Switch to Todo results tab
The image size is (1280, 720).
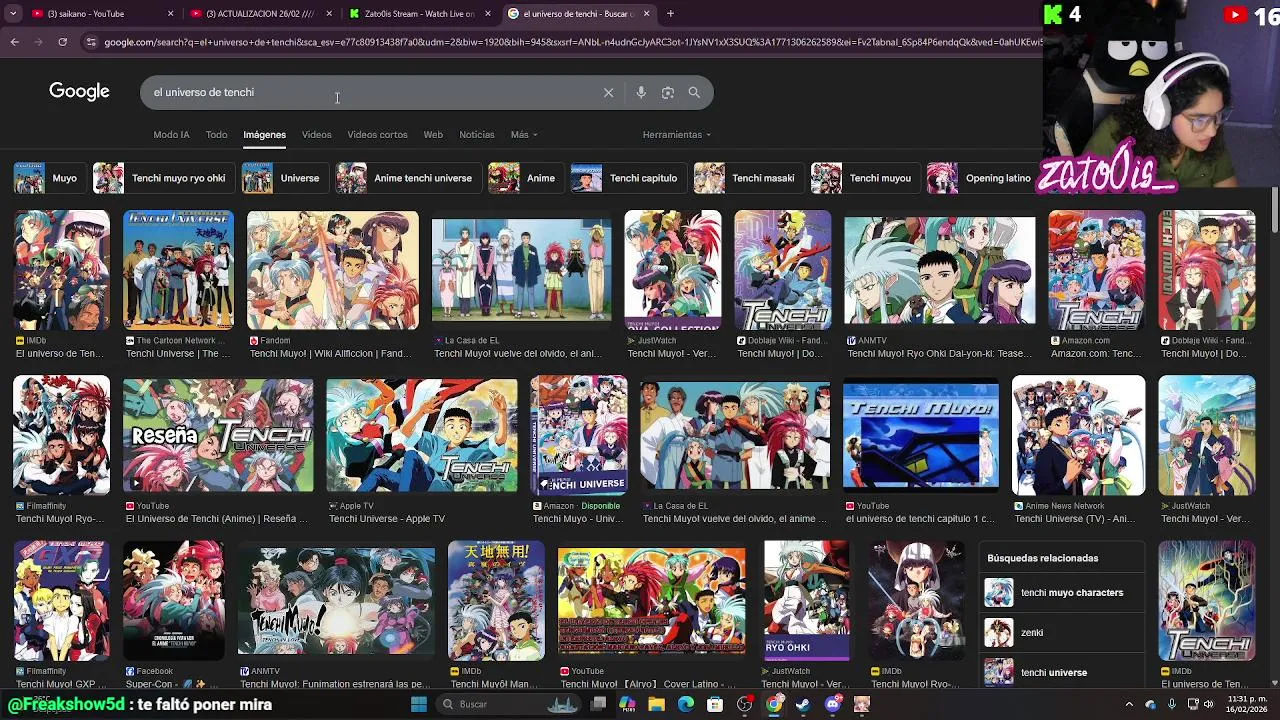click(216, 134)
